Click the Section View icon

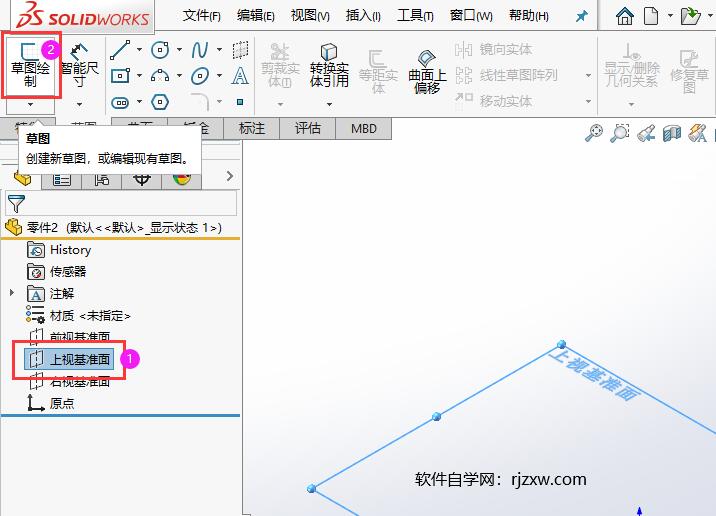672,133
